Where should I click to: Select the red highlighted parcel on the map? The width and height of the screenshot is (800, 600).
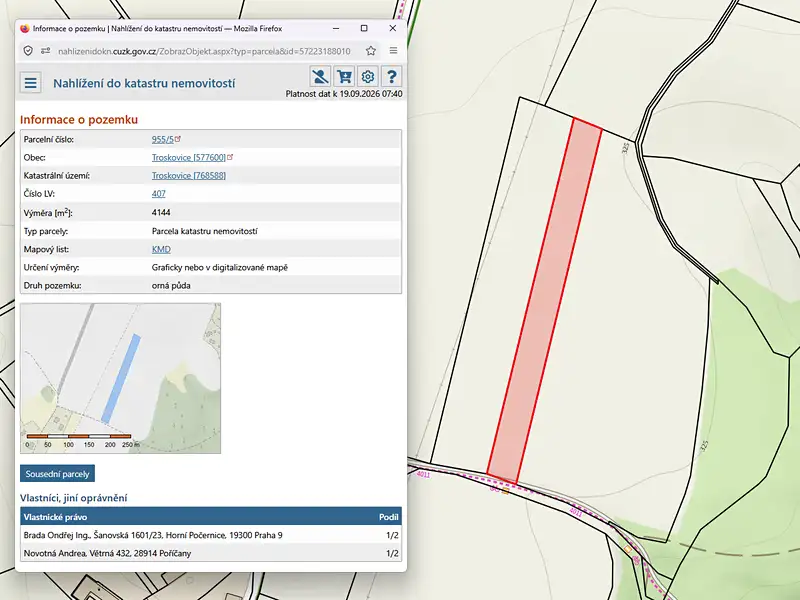click(x=544, y=301)
